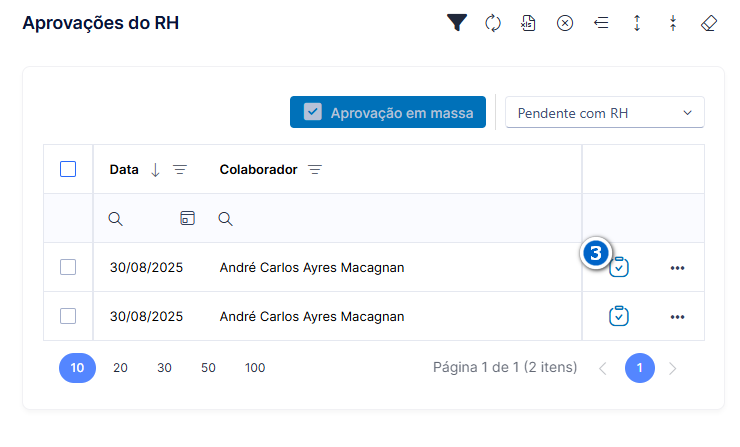Set page size to 20 items
Image resolution: width=740 pixels, height=447 pixels.
tap(120, 368)
